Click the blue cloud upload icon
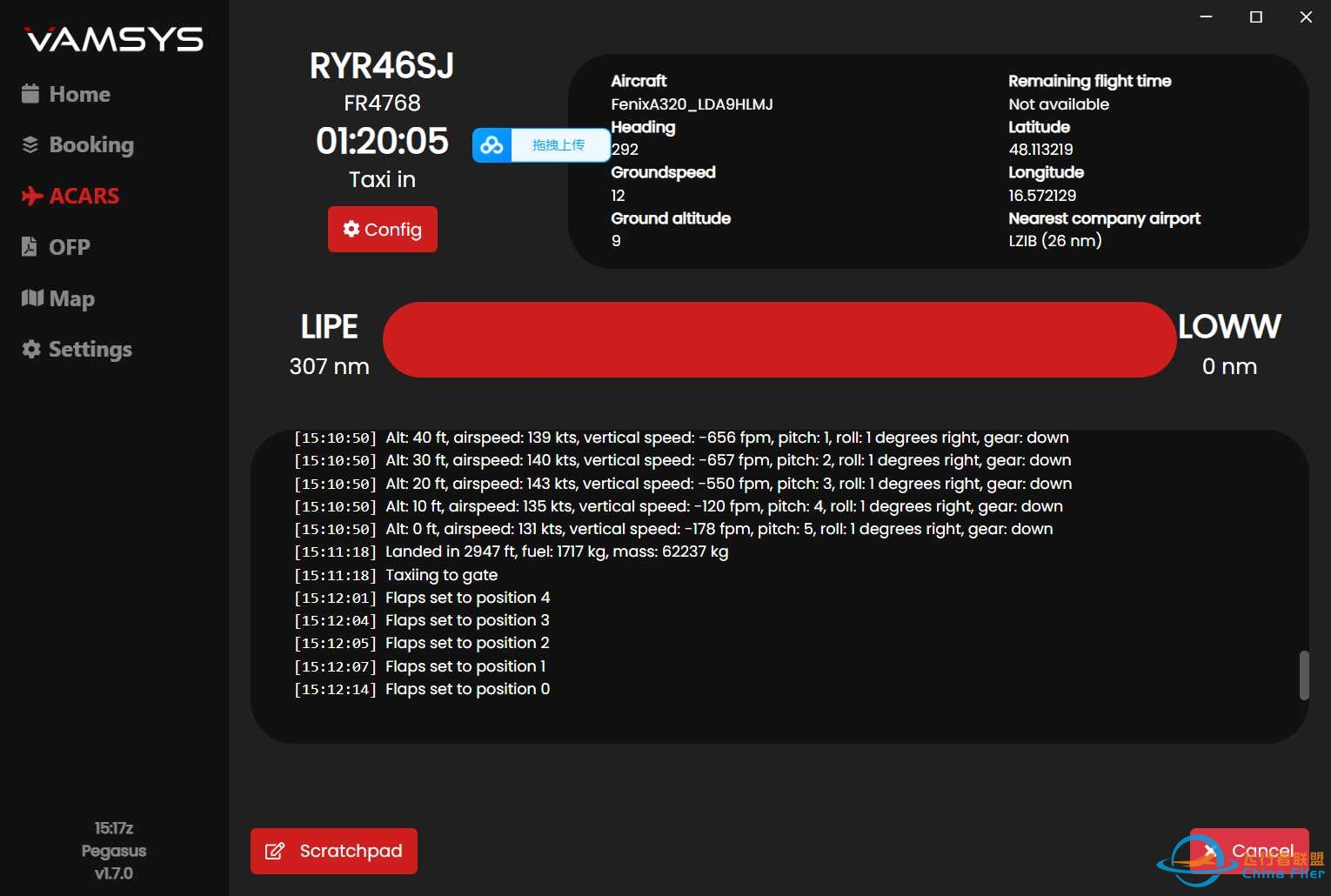 [x=492, y=145]
